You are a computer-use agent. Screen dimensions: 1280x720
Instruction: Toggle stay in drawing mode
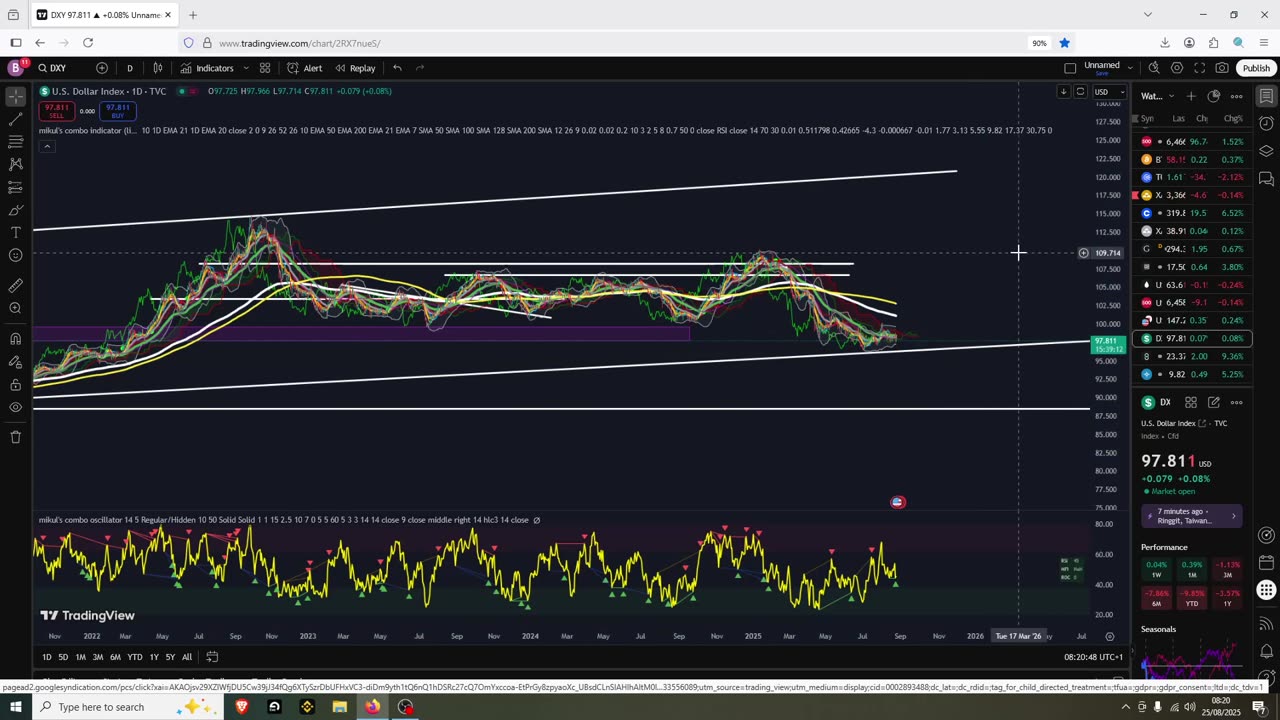(15, 361)
